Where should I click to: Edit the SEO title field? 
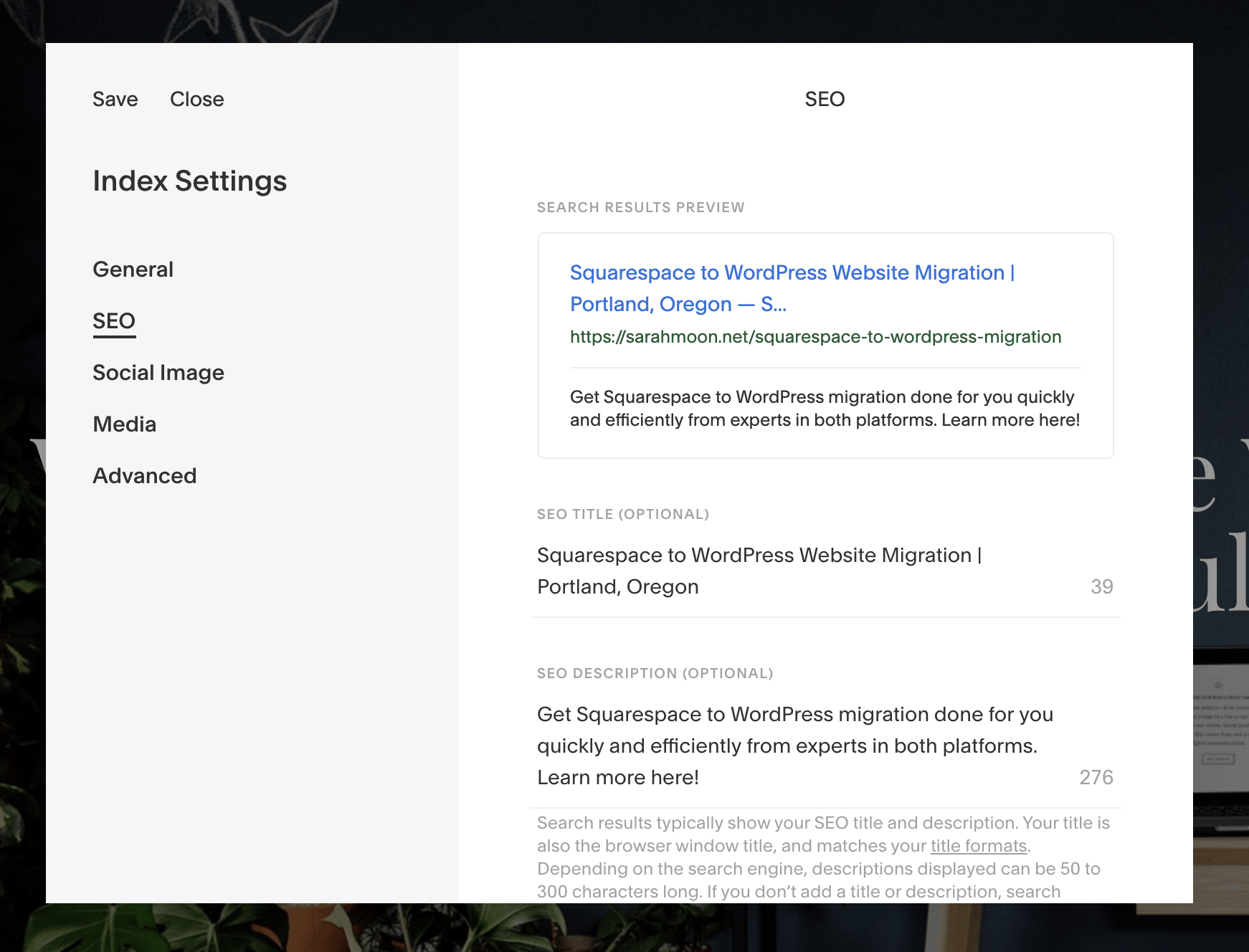click(x=825, y=571)
